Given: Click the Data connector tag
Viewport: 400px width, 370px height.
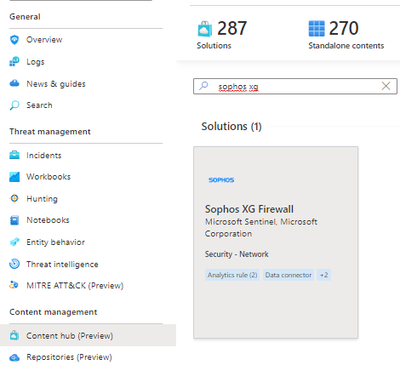Looking at the screenshot, I should coord(288,275).
